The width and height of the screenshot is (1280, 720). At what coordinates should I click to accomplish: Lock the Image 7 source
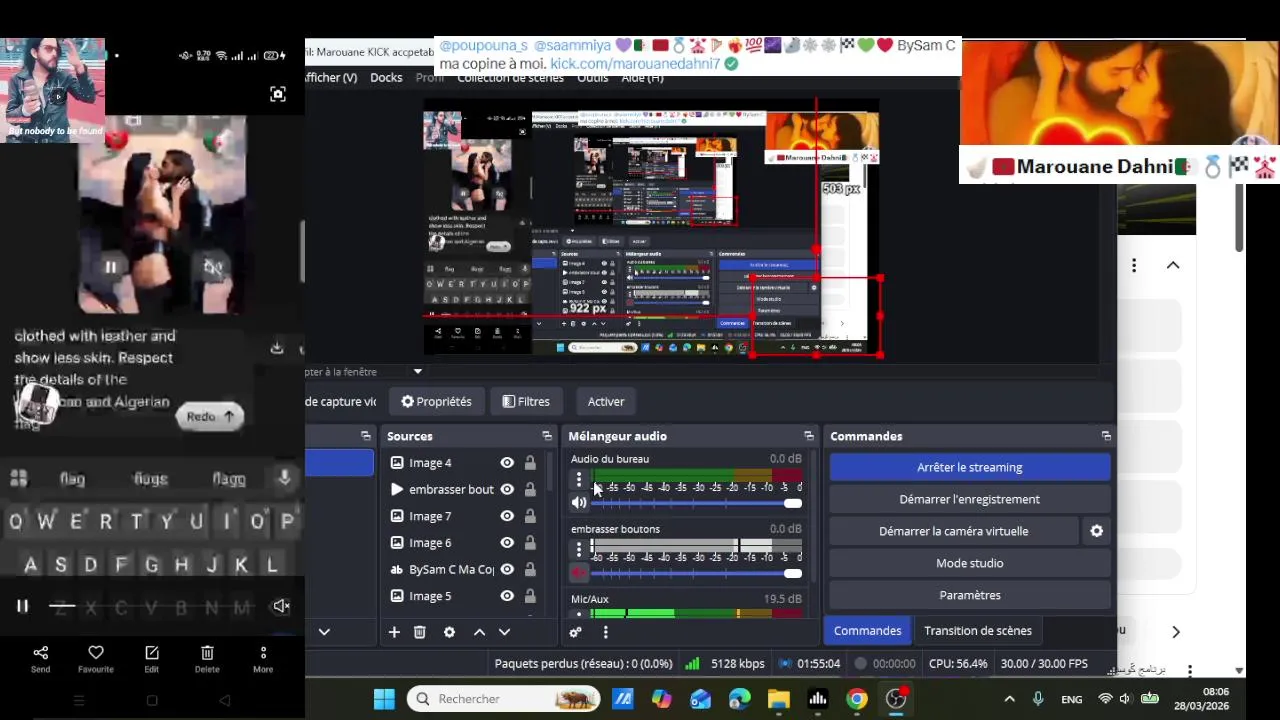pos(530,516)
